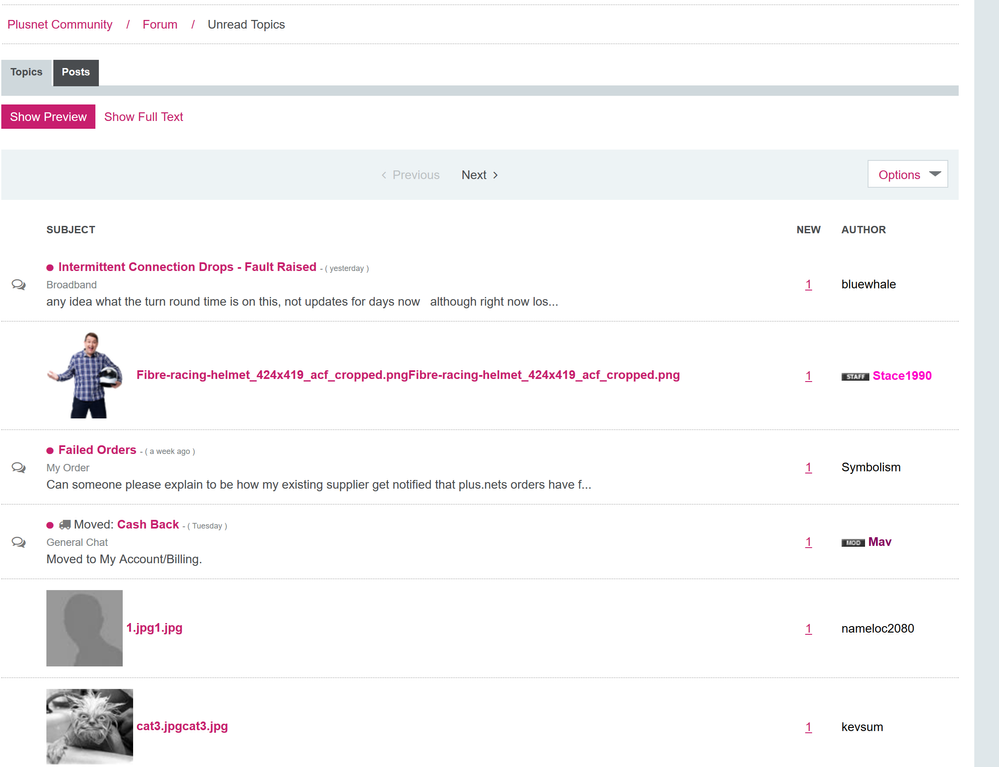Click the conversation icon beside Failed Orders topic

18,468
